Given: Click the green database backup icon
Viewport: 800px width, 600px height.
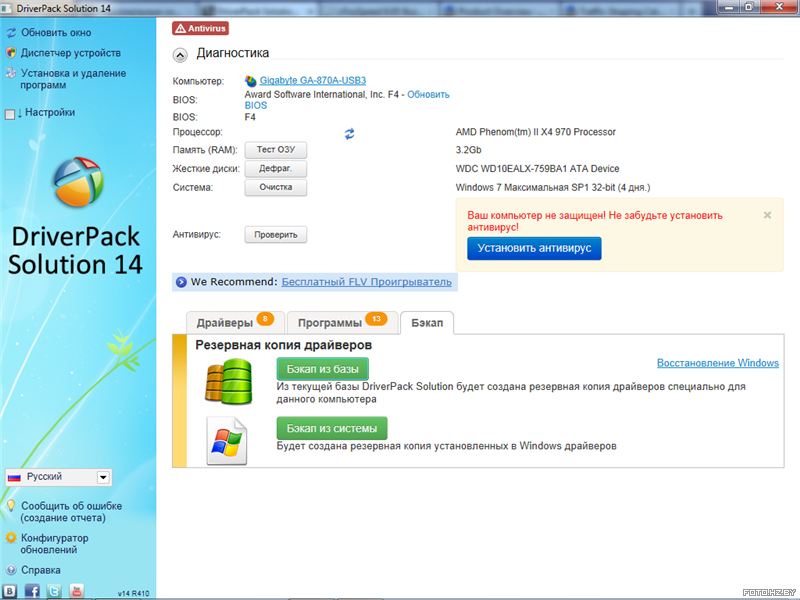Looking at the screenshot, I should [229, 382].
